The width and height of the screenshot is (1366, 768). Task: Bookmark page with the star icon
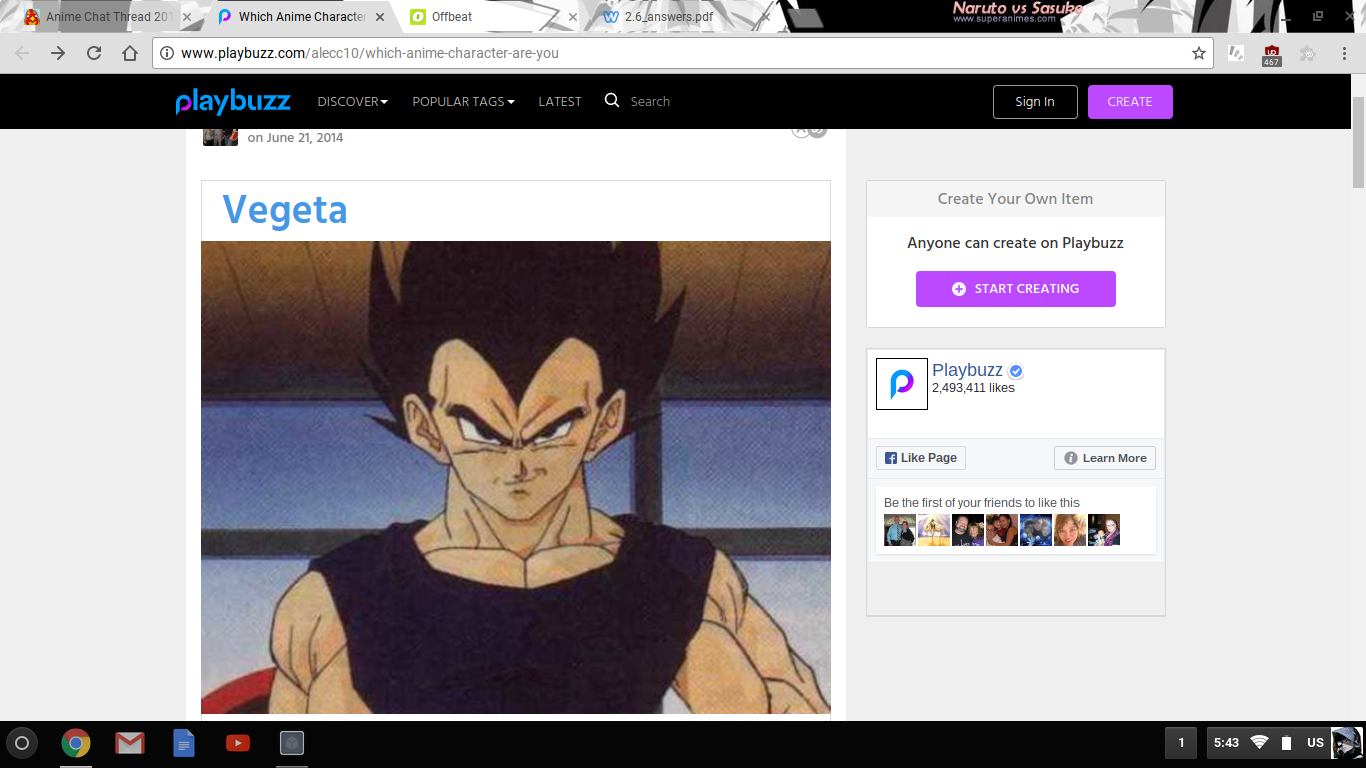(x=1198, y=53)
